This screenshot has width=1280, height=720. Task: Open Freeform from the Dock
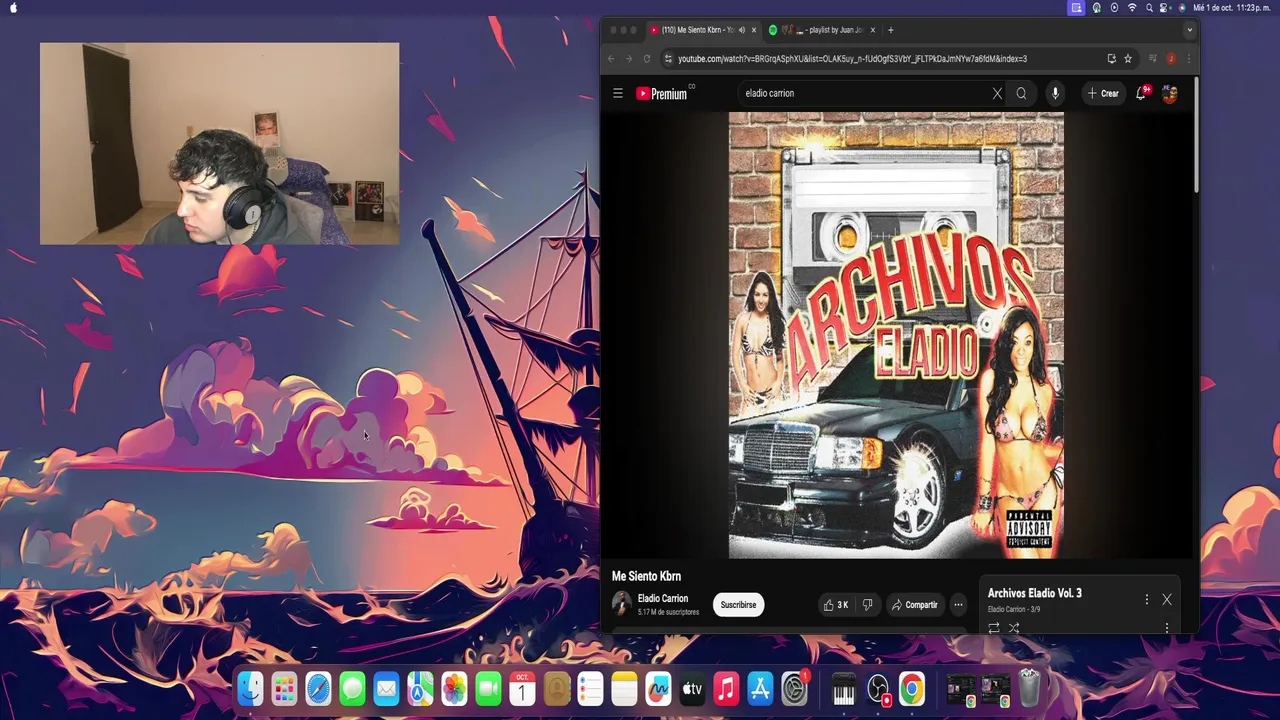coord(658,689)
